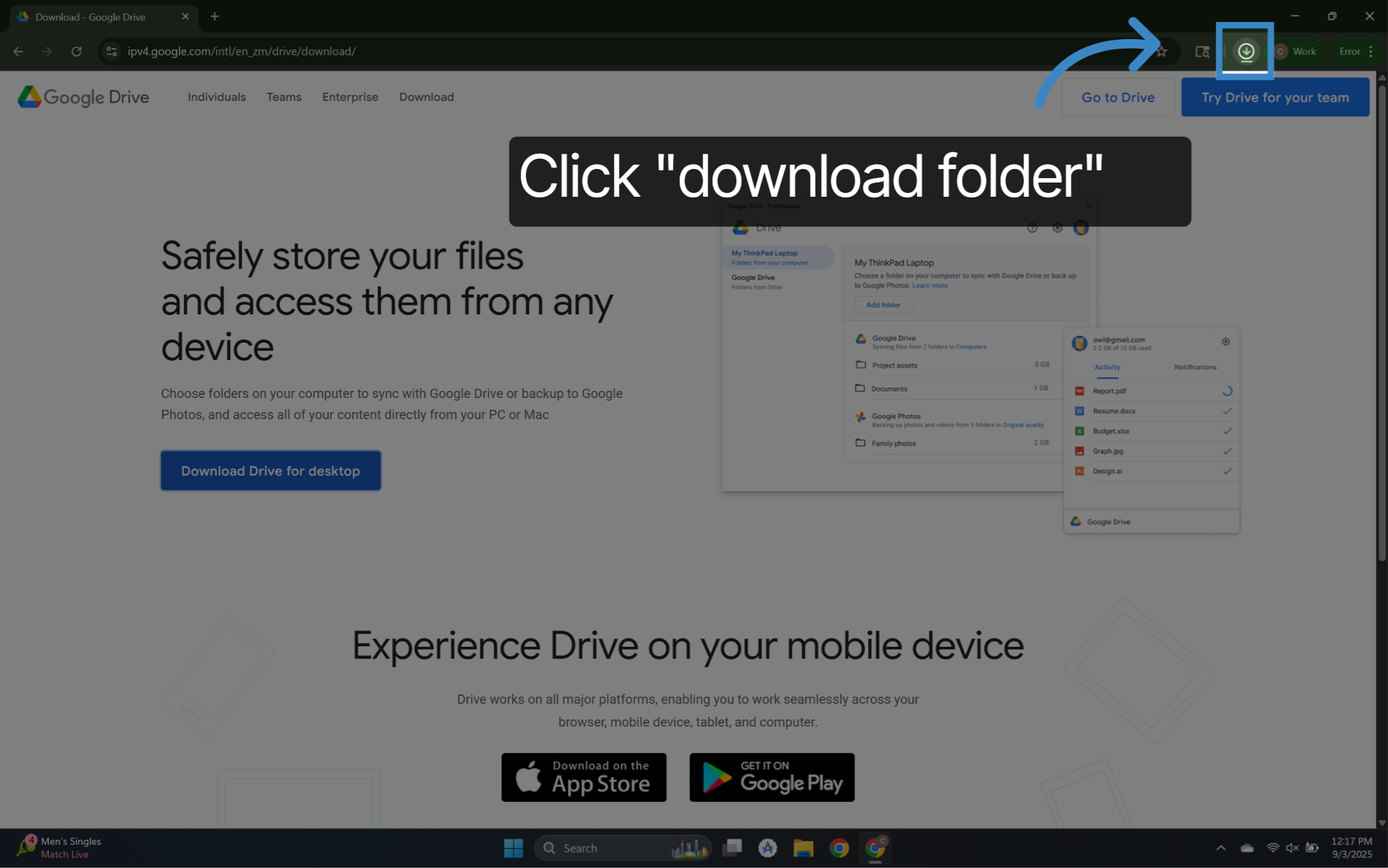Screen dimensions: 1388x868
Task: Open the Enterprise nav menu
Action: 350,97
